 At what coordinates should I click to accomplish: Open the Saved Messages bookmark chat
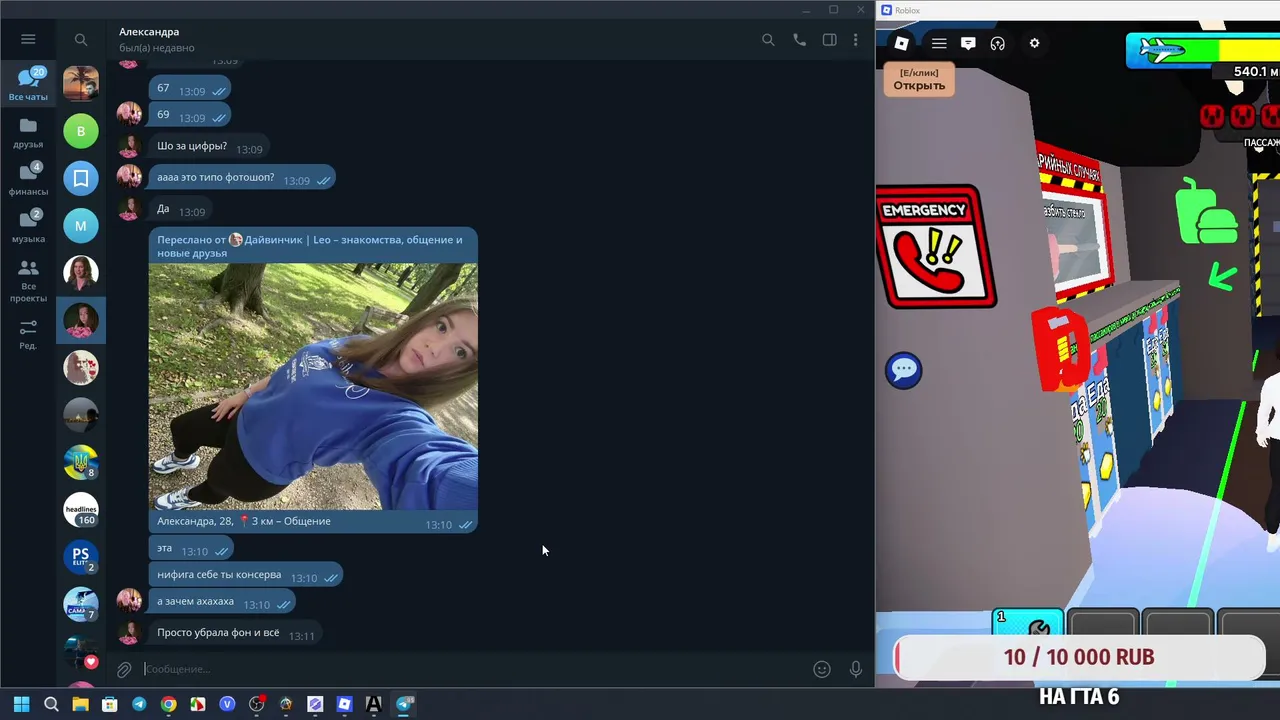tap(81, 178)
